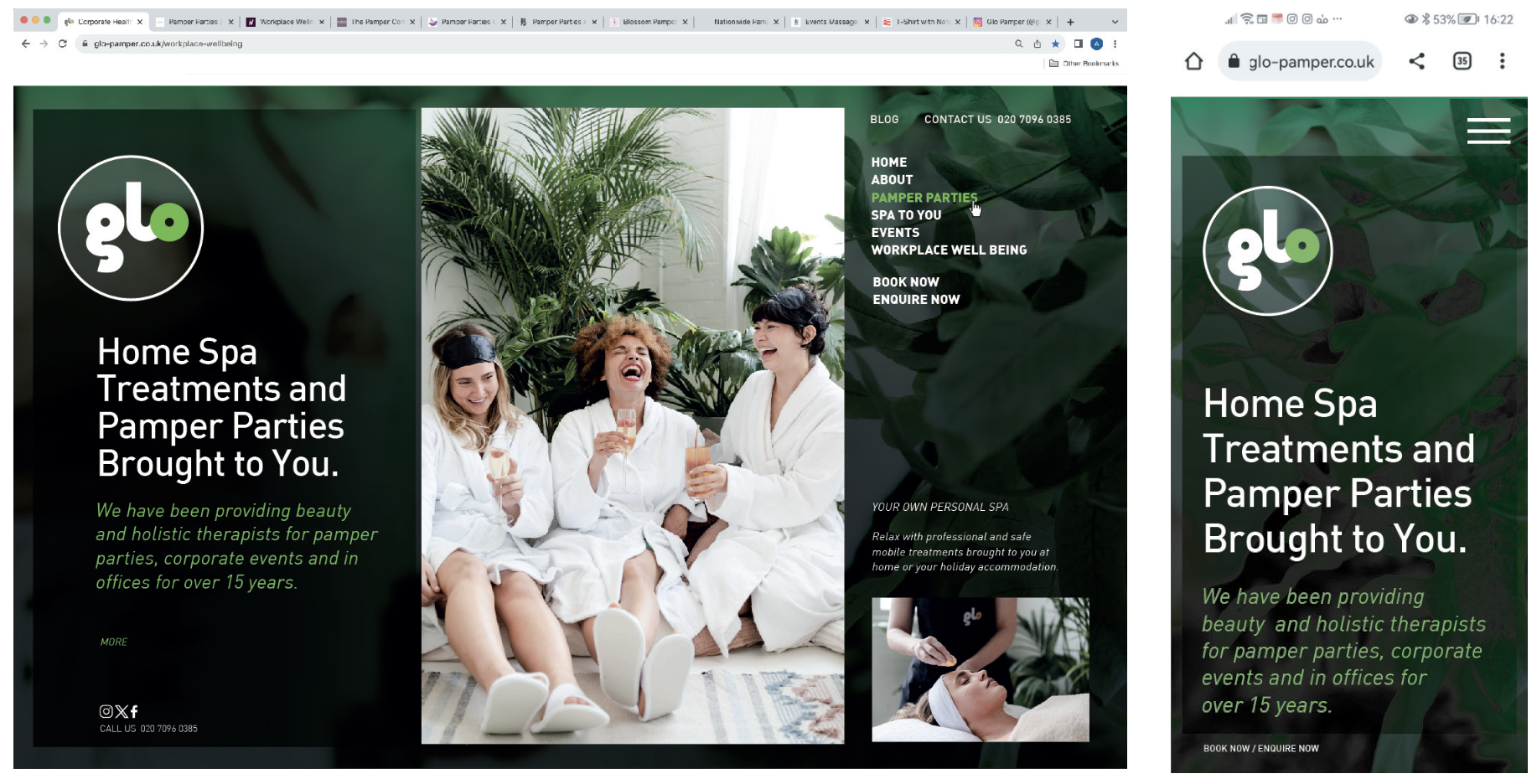Toggle the blue bookmark star

[1055, 44]
